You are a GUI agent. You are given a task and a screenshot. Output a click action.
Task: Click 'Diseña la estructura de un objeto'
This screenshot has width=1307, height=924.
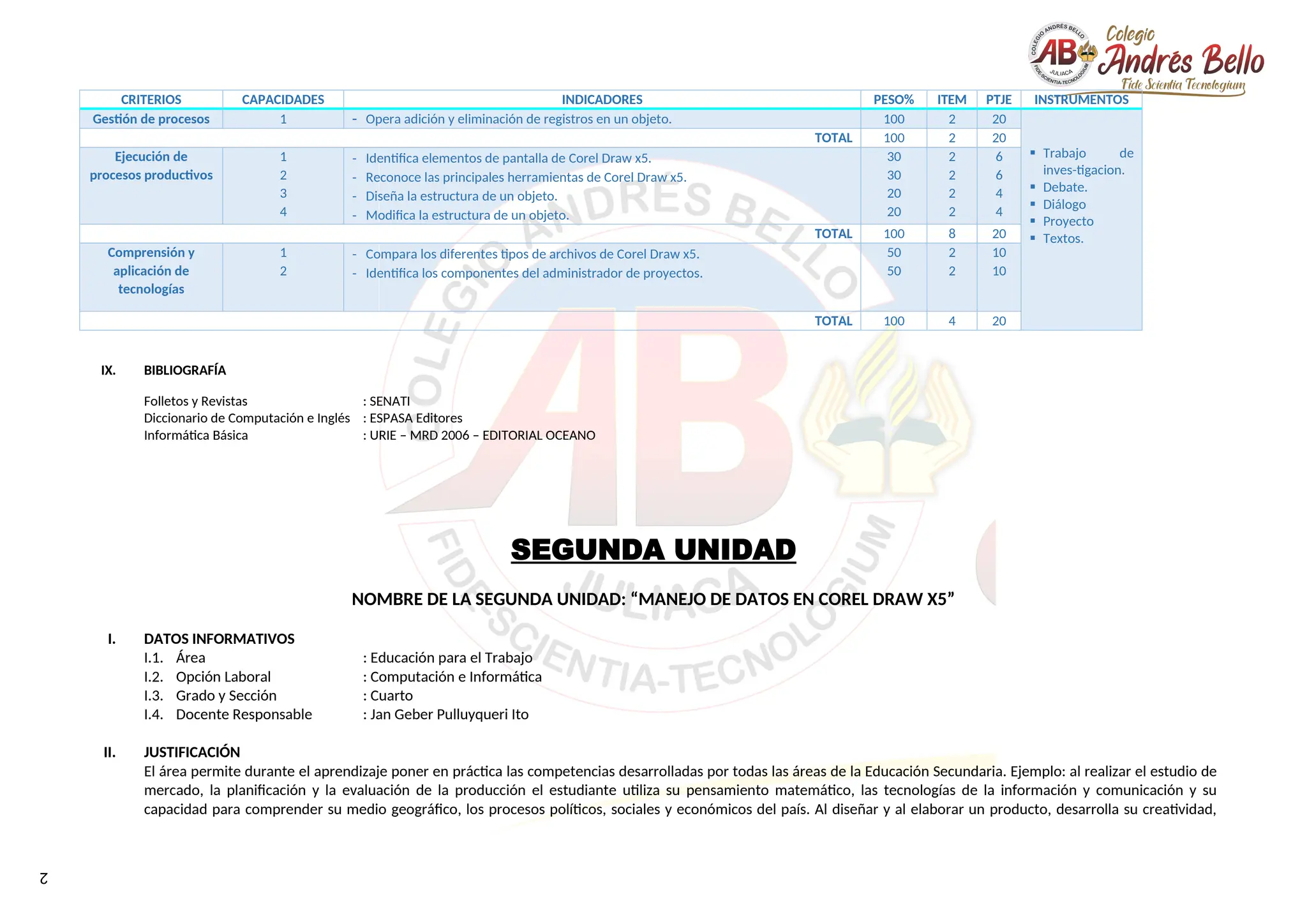click(x=461, y=197)
